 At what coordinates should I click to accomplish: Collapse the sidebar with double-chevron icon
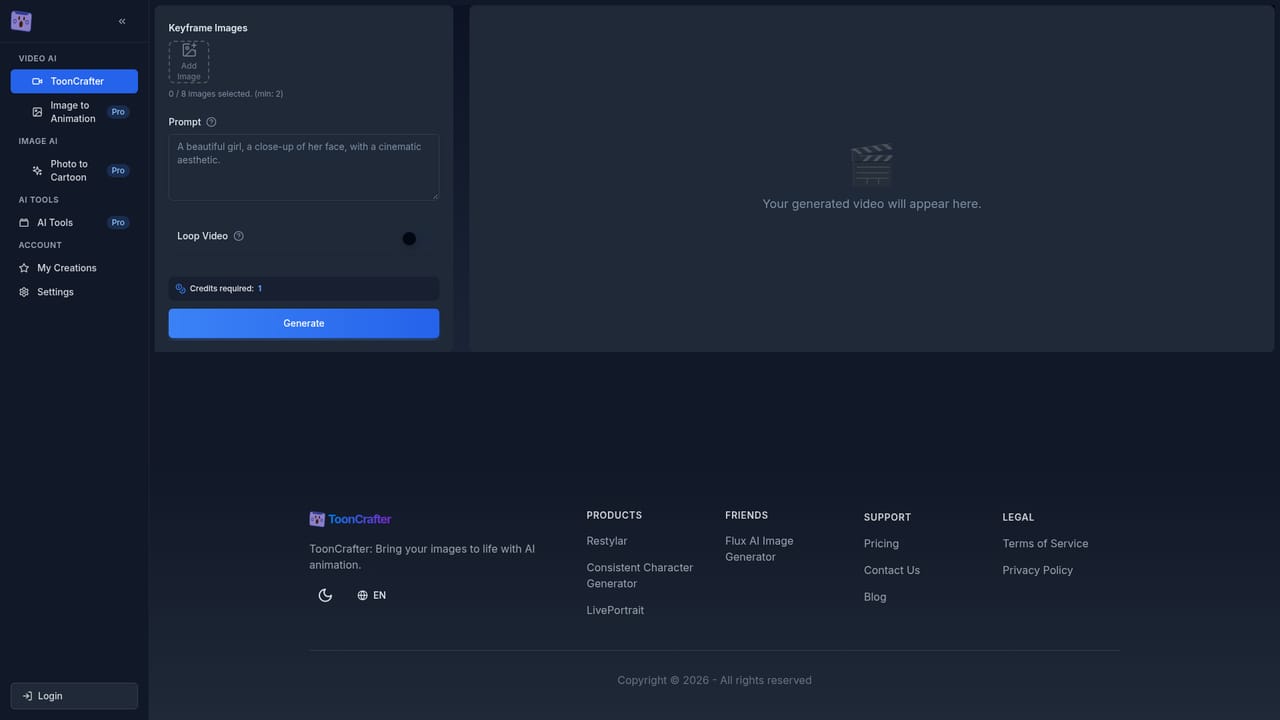pyautogui.click(x=122, y=21)
